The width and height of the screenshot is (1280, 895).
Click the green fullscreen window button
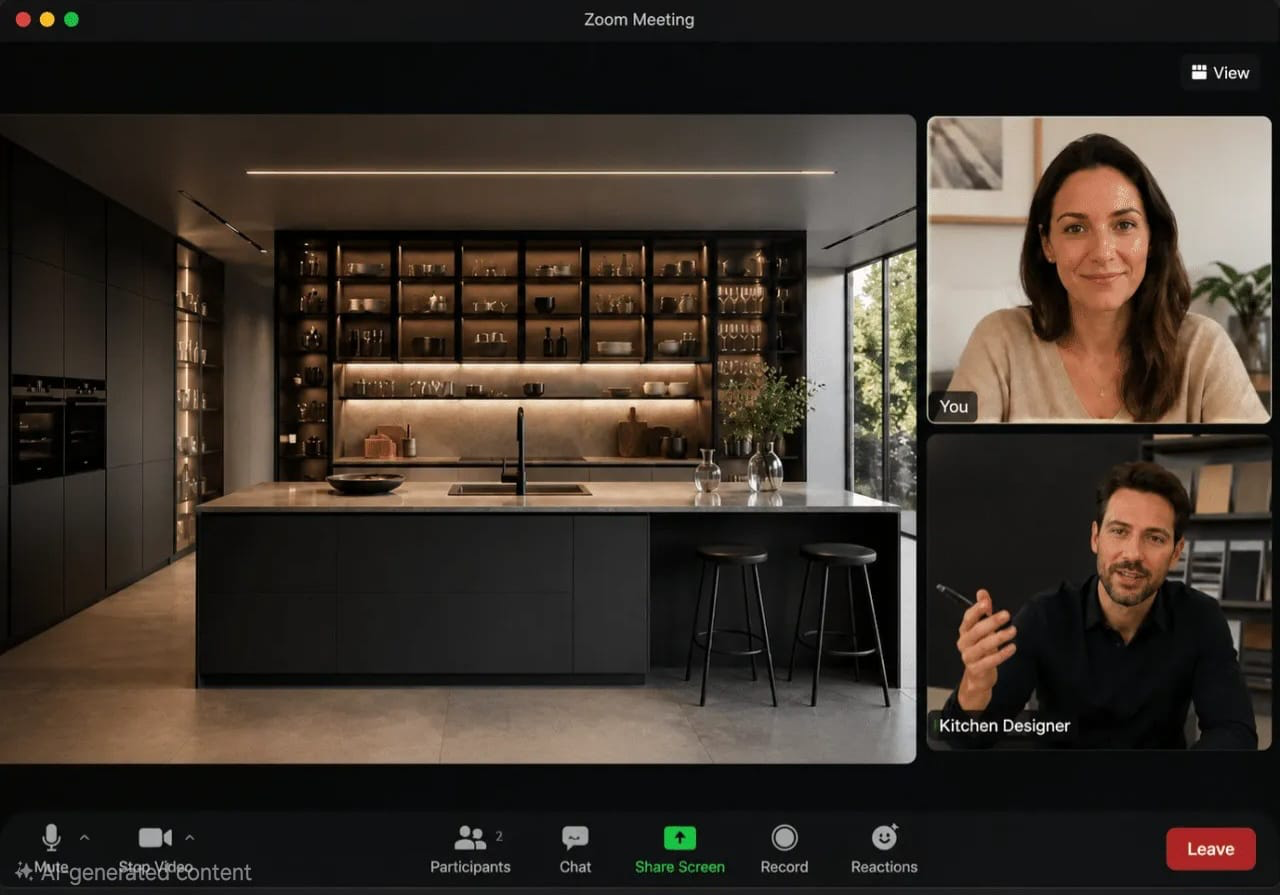[x=71, y=19]
